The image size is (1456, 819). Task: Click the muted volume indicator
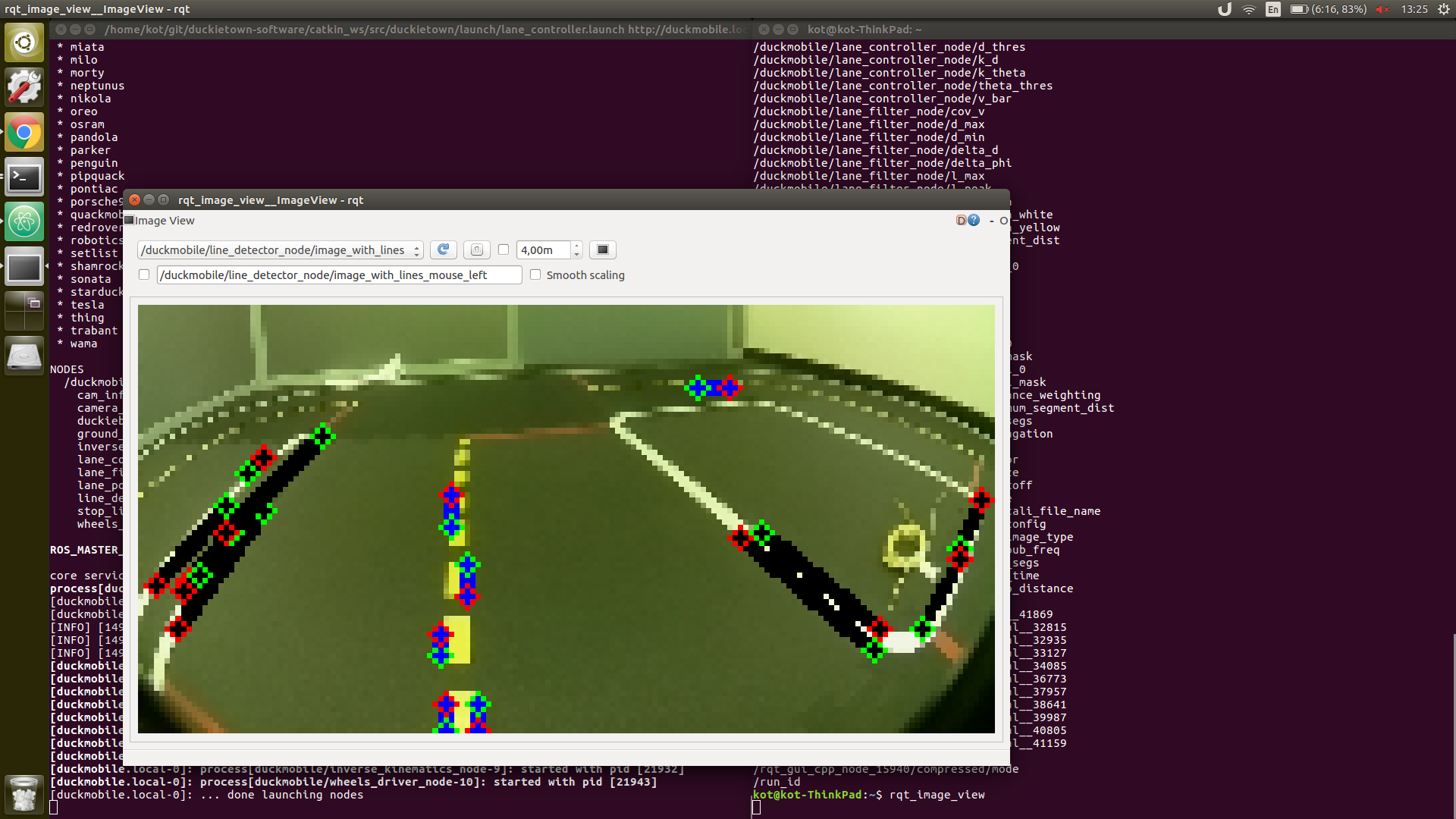tap(1382, 9)
